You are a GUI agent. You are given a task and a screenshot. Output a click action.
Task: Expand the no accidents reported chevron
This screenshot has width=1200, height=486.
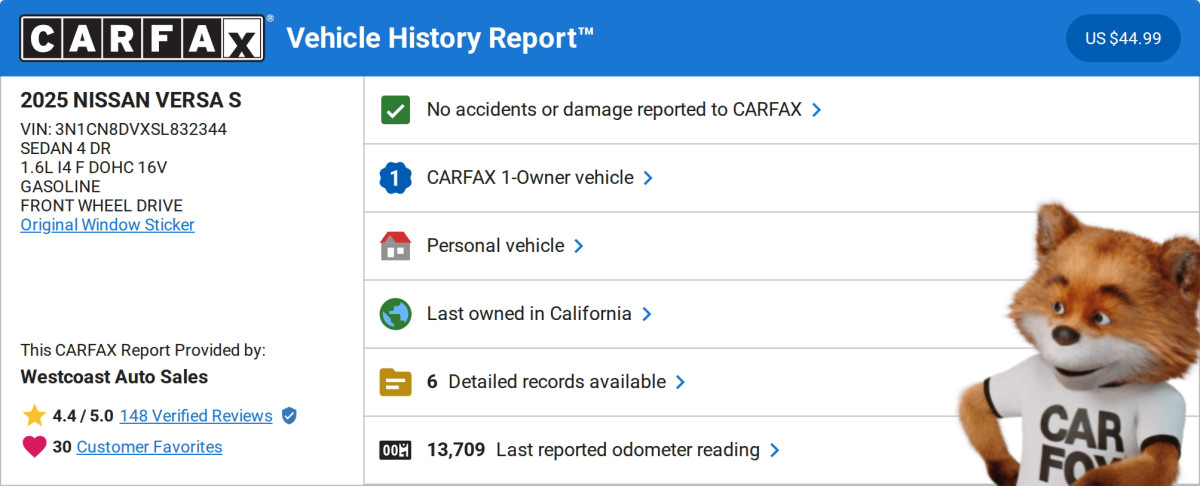coord(817,110)
